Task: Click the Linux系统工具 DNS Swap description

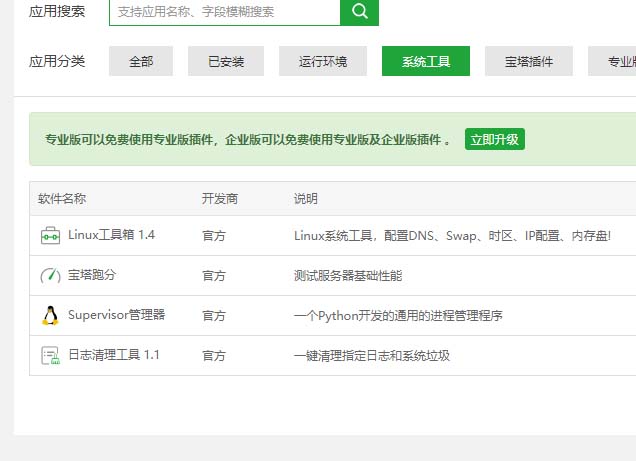Action: (x=453, y=236)
